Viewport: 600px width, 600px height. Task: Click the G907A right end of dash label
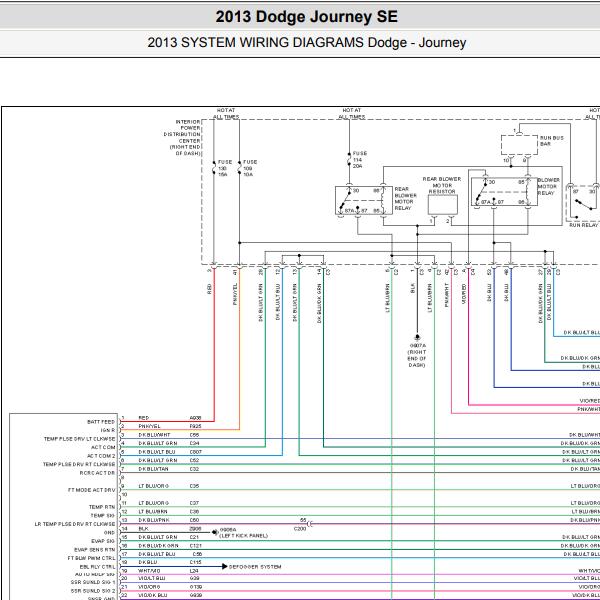[x=417, y=355]
